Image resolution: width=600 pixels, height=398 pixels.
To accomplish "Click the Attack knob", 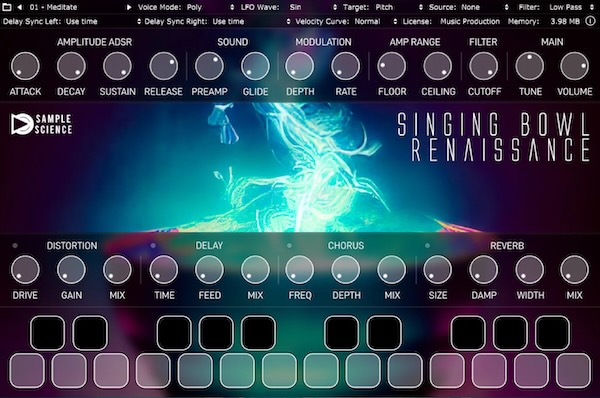I will [x=25, y=66].
